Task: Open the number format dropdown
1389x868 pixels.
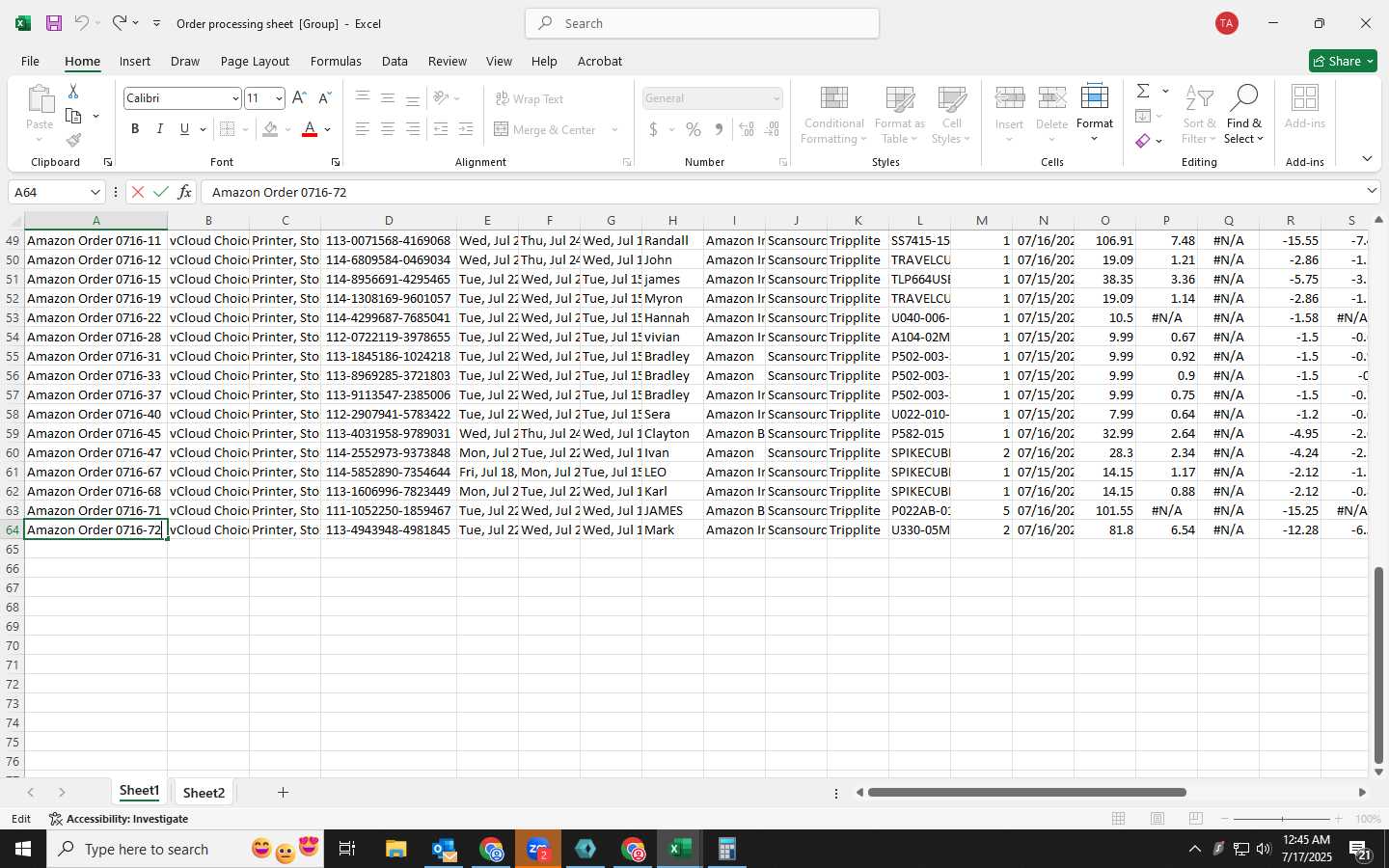Action: [776, 98]
